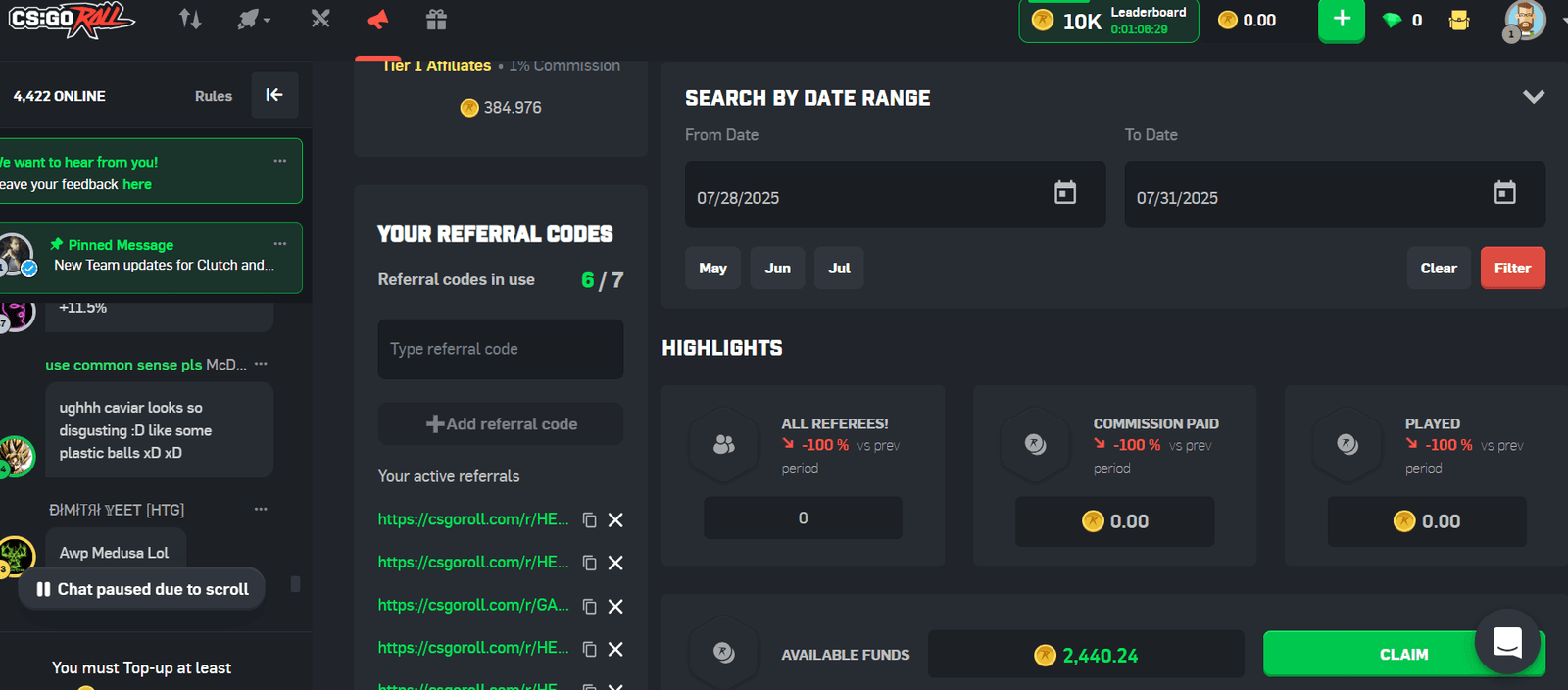Screen dimensions: 1568x690
Task: Open the From Date calendar picker
Action: (1064, 193)
